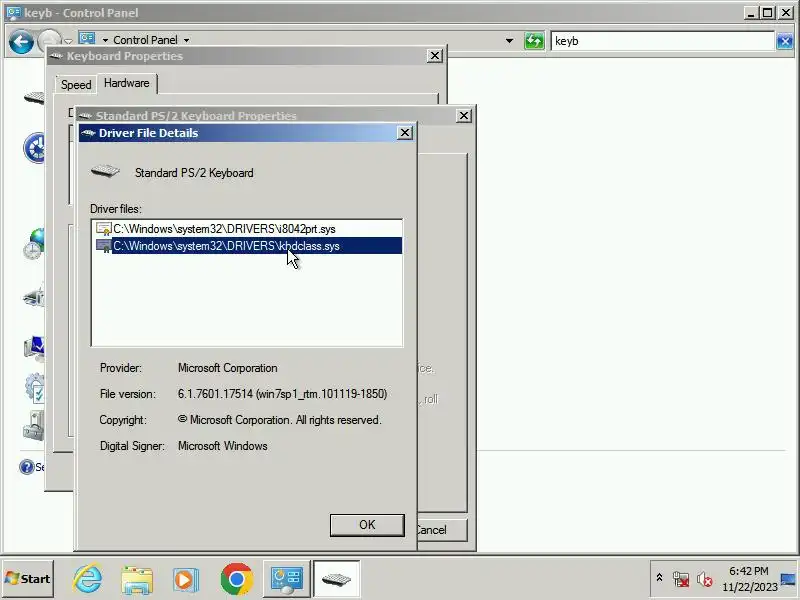
Task: Show hidden tray icons
Action: (659, 578)
